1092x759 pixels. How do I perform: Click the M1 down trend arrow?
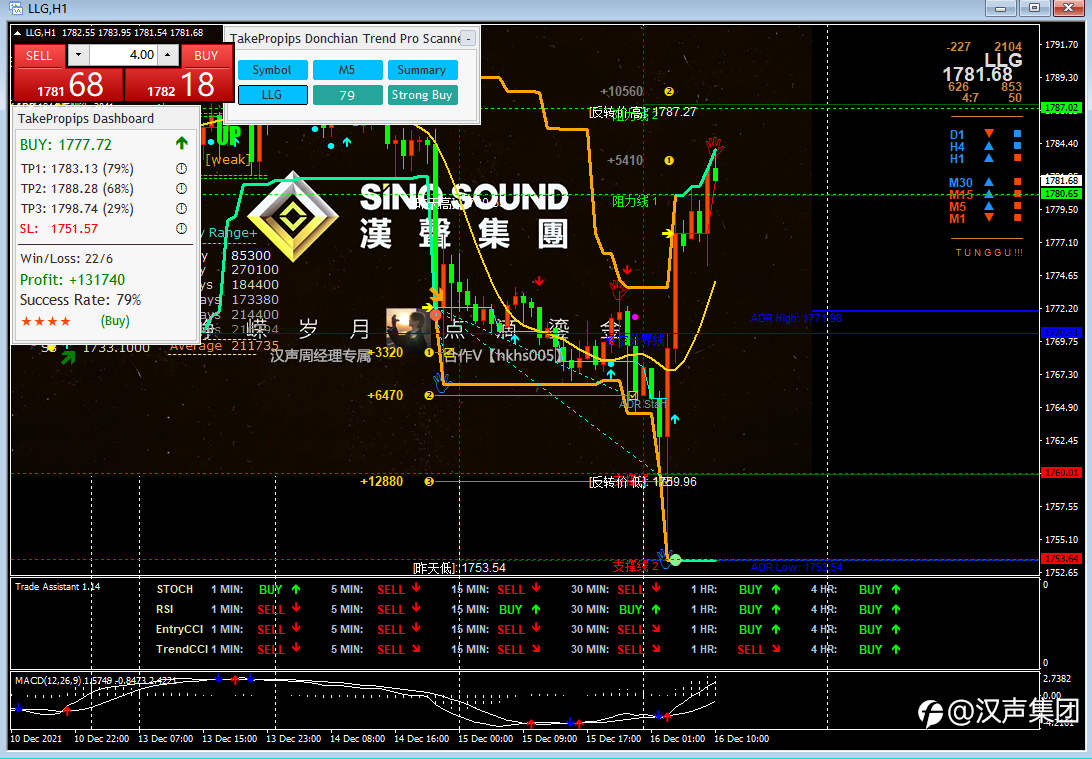point(989,218)
